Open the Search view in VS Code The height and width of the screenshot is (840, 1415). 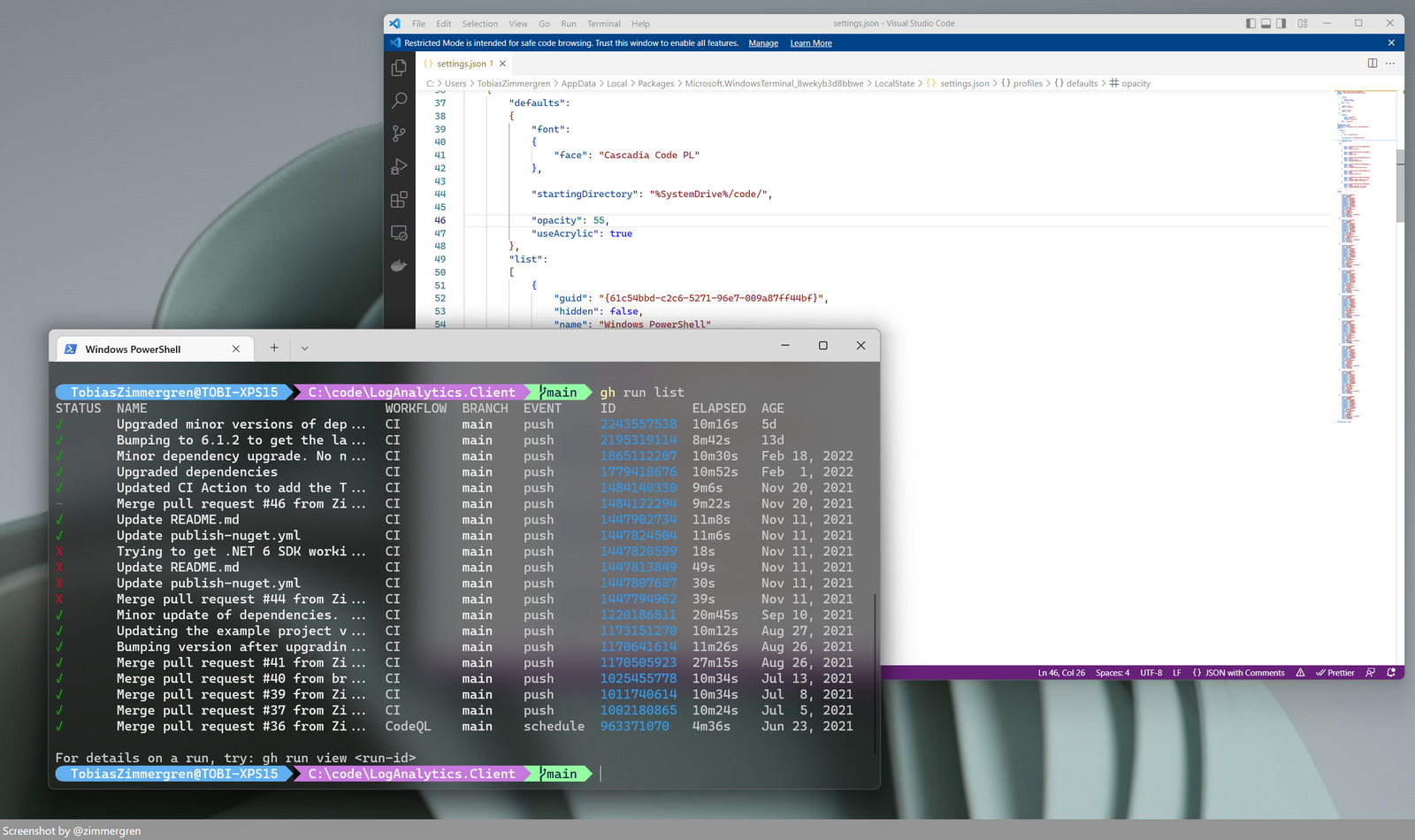pyautogui.click(x=399, y=100)
